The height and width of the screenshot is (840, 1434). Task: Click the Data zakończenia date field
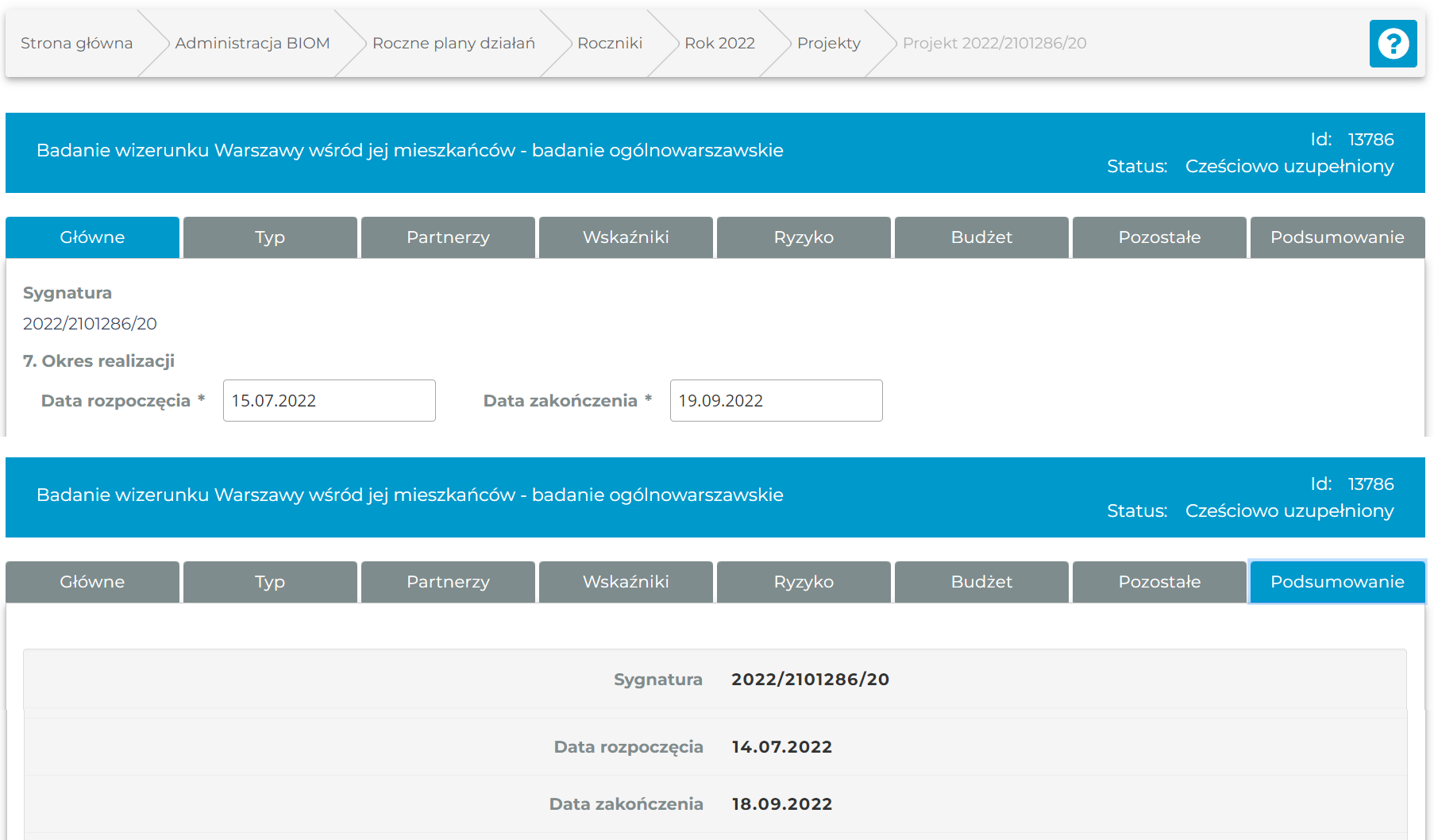pos(776,401)
